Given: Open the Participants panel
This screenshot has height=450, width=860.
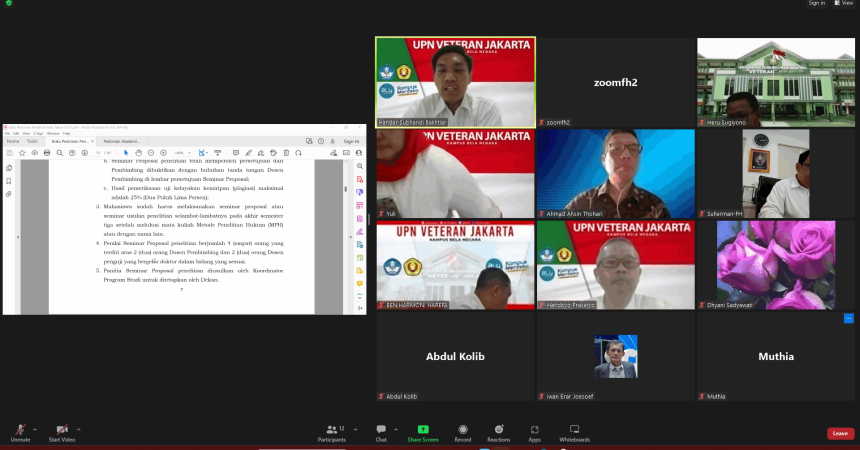Looking at the screenshot, I should coord(332,433).
